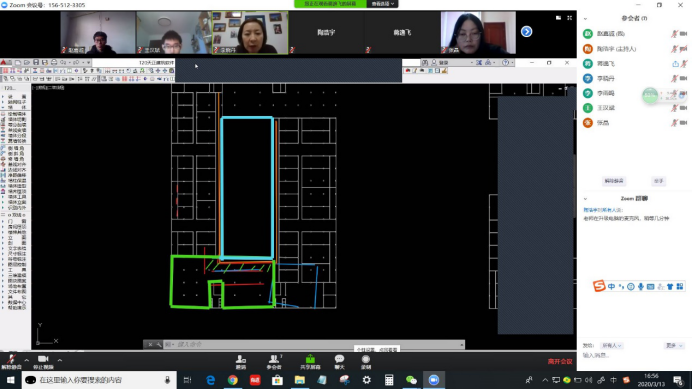Click the Record icon in Zoom toolbar
Viewport: 693px width, 390px height.
(x=366, y=362)
